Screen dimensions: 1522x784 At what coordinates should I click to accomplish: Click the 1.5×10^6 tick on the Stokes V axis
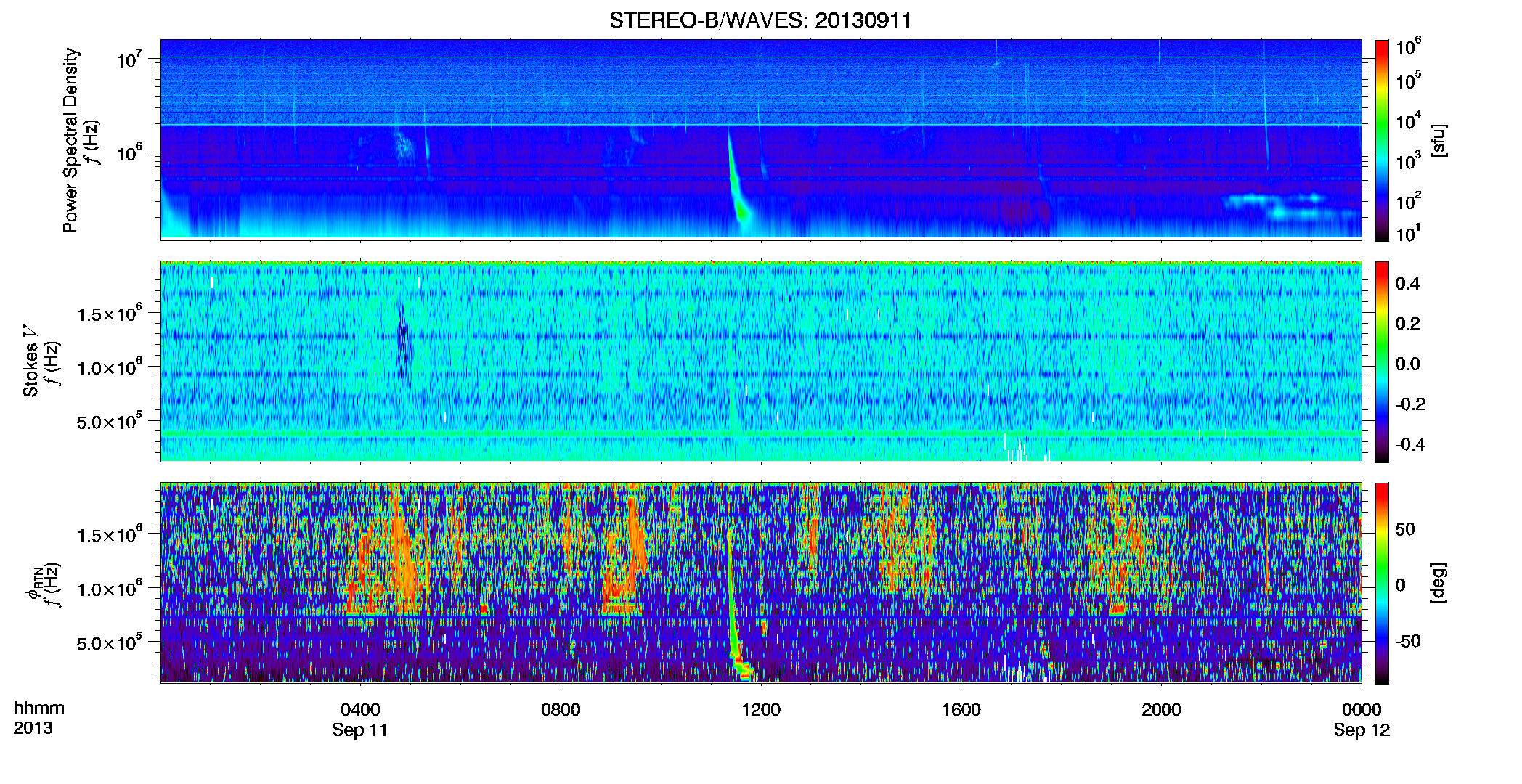click(x=110, y=313)
